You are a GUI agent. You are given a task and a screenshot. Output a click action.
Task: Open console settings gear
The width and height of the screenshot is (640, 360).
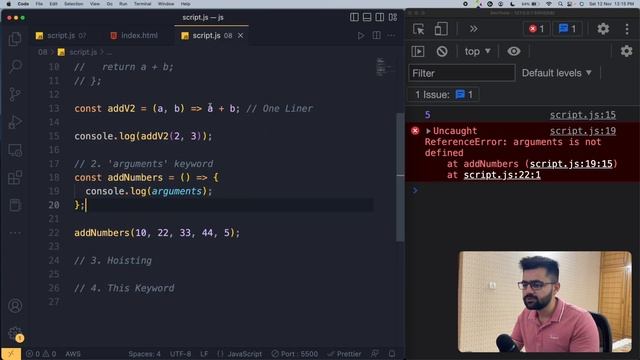(626, 51)
